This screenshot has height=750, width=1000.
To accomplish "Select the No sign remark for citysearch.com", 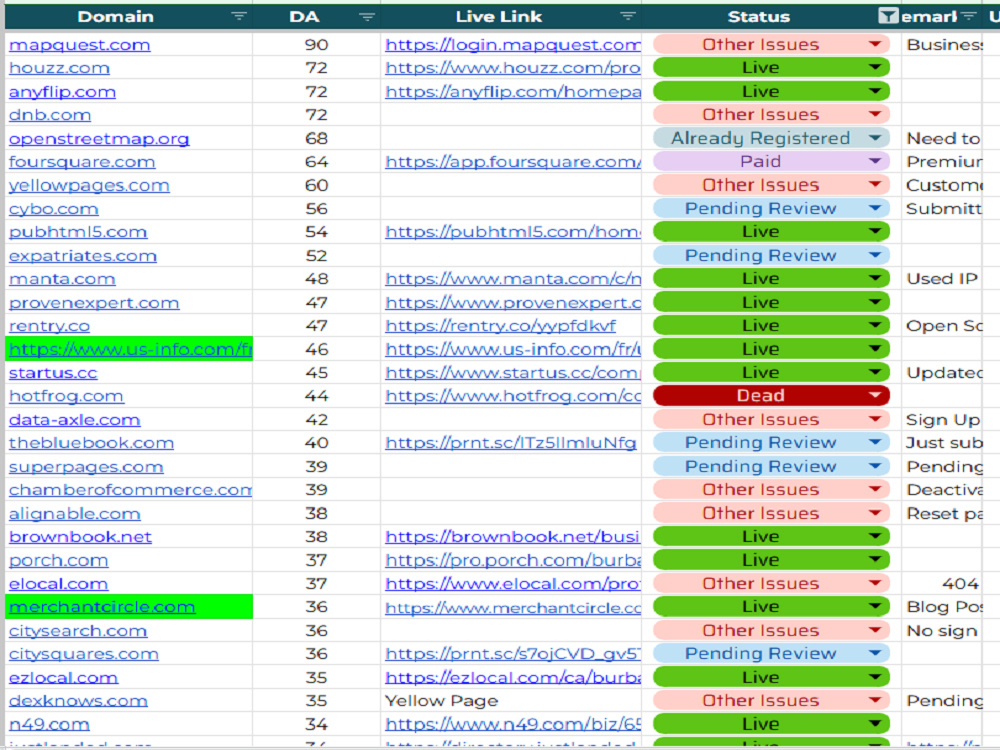I will (942, 631).
